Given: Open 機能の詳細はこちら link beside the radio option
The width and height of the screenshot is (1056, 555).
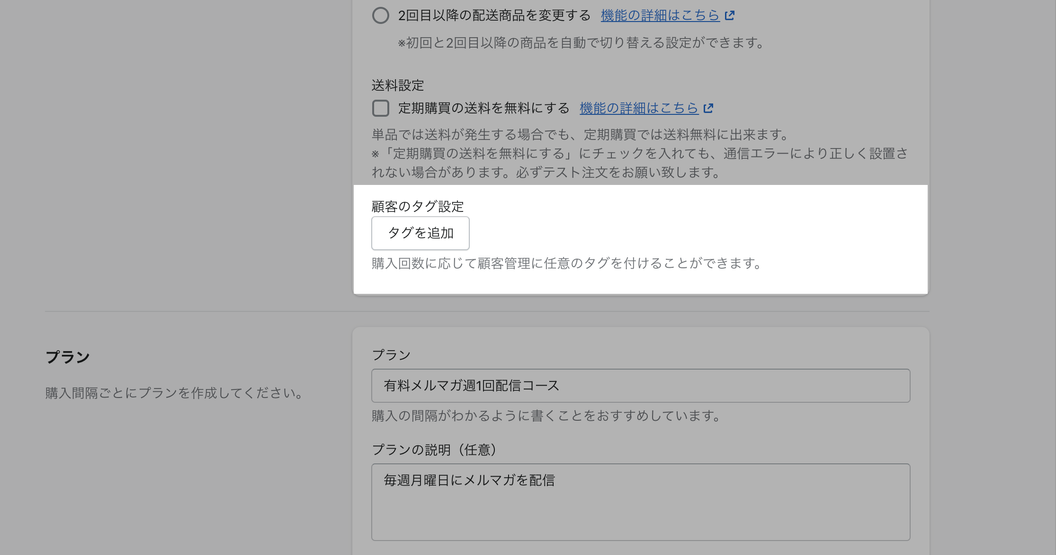Looking at the screenshot, I should (659, 16).
